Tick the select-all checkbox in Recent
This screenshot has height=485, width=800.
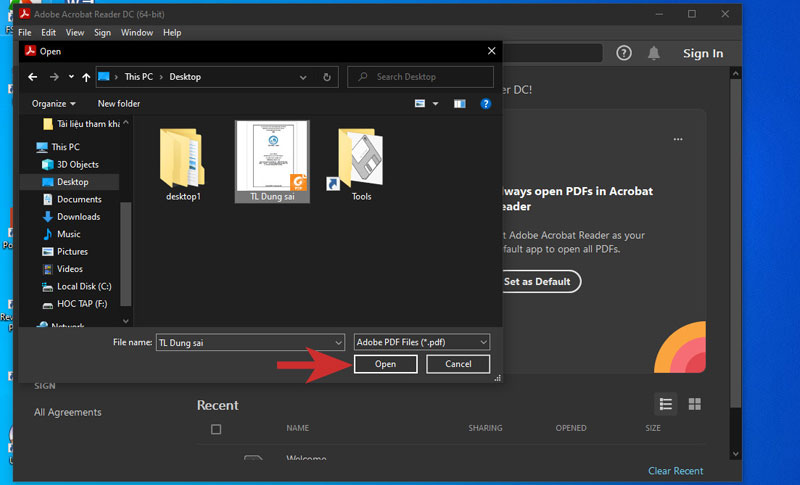point(216,429)
